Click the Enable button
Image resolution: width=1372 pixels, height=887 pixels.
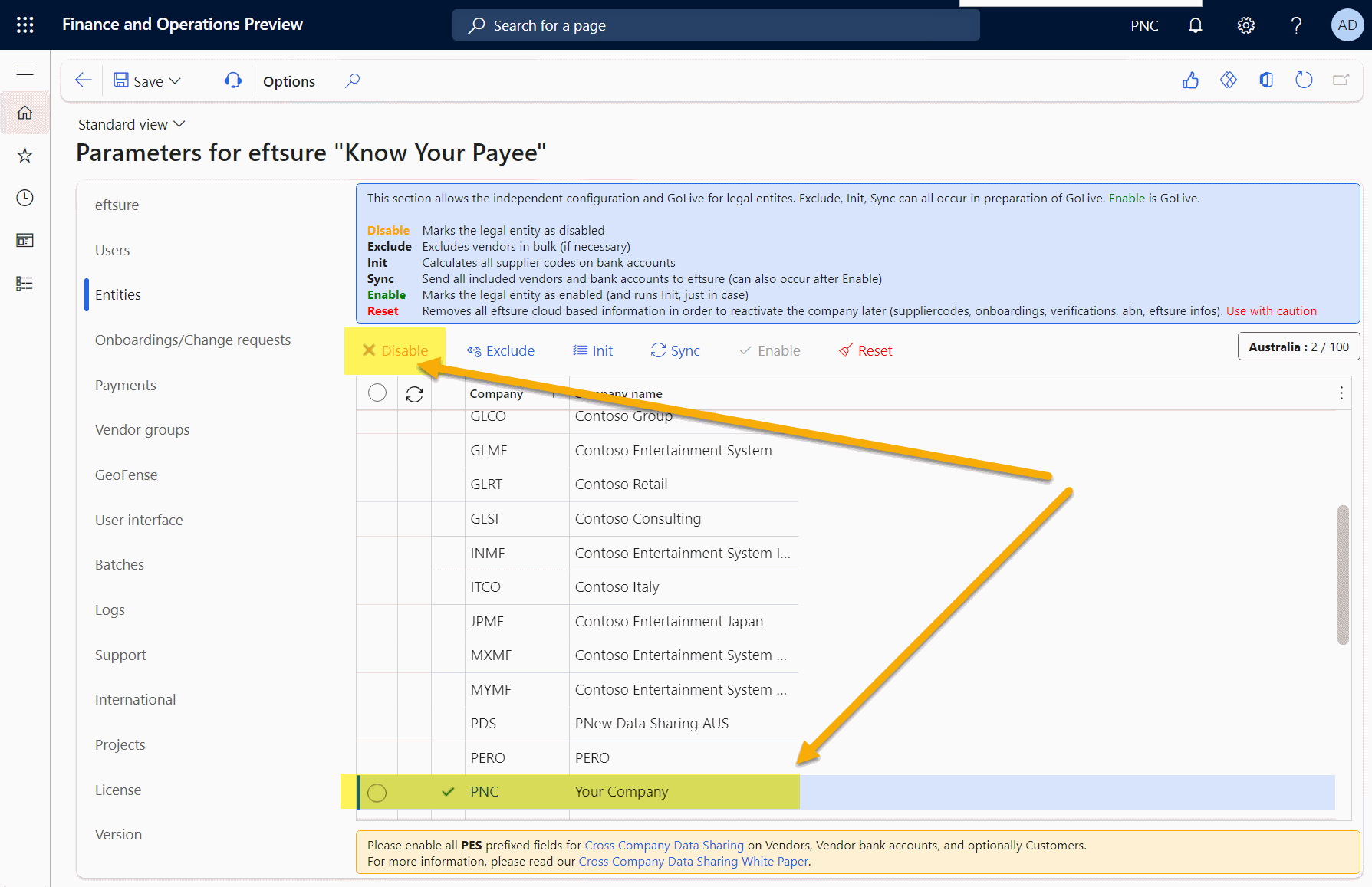(770, 350)
